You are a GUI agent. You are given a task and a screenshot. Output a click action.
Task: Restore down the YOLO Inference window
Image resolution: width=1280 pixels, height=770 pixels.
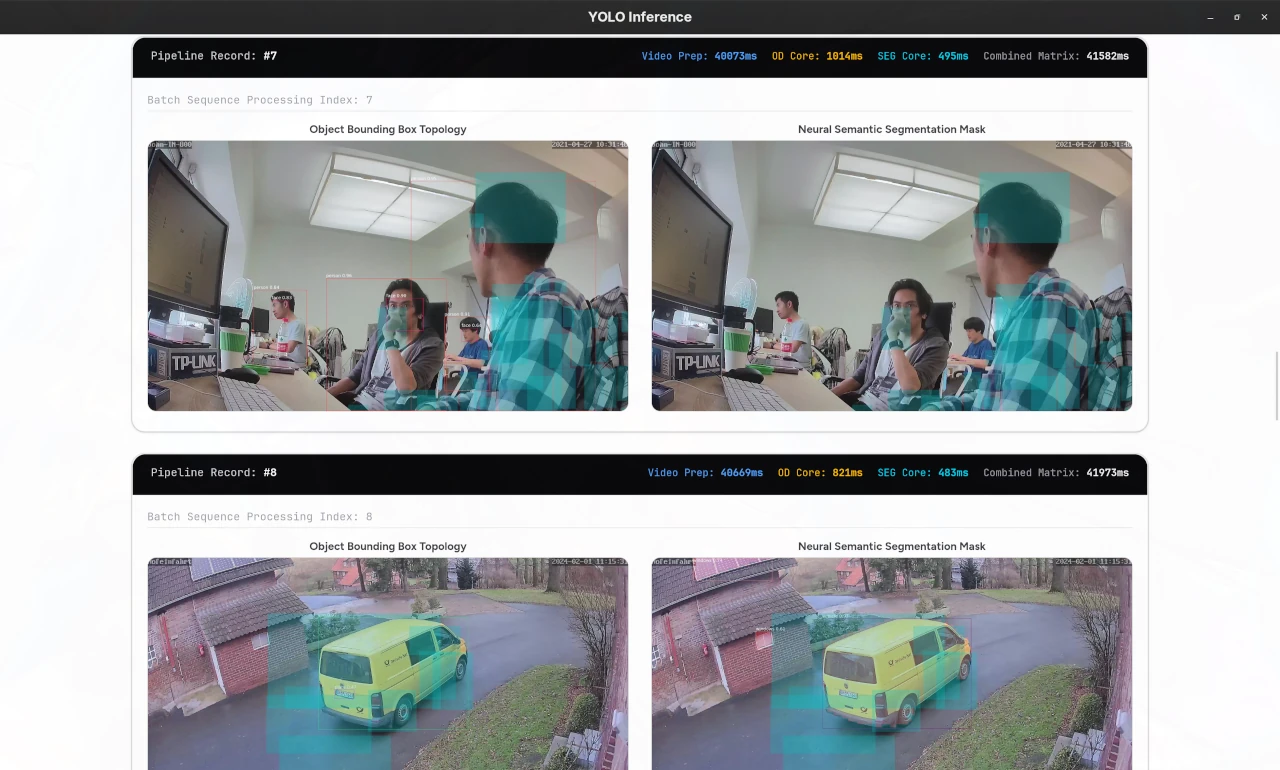(x=1237, y=17)
